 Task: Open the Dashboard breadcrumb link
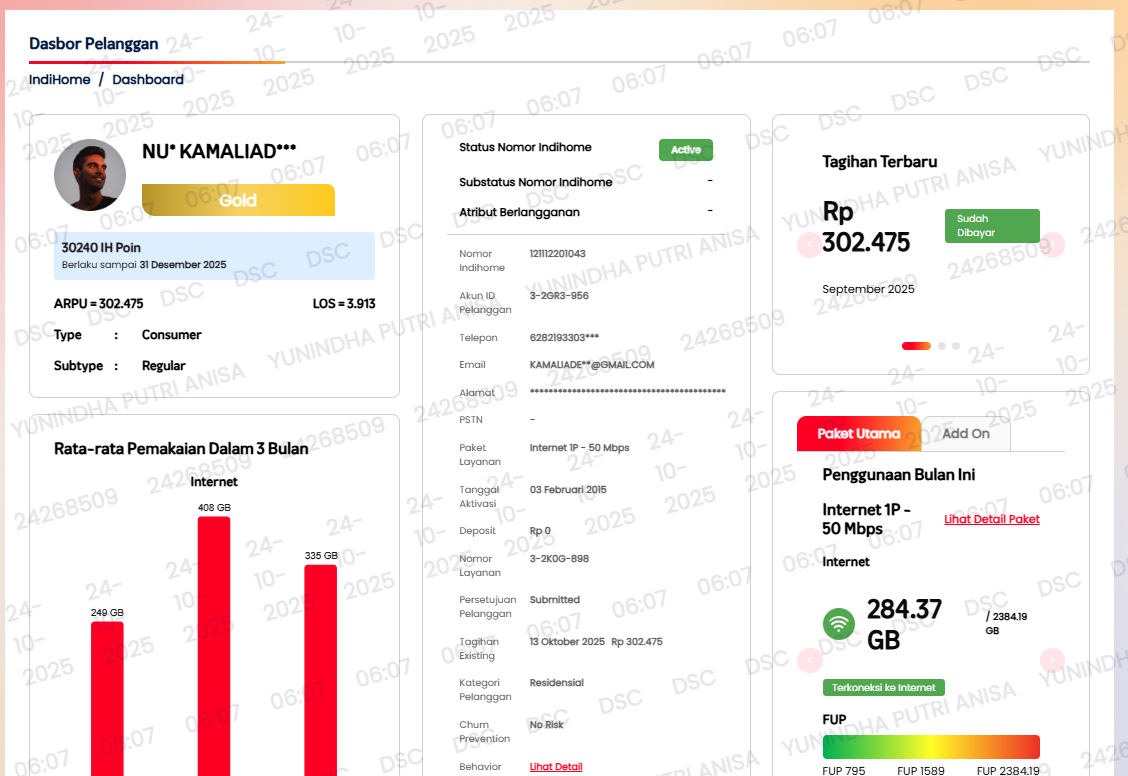(x=147, y=79)
